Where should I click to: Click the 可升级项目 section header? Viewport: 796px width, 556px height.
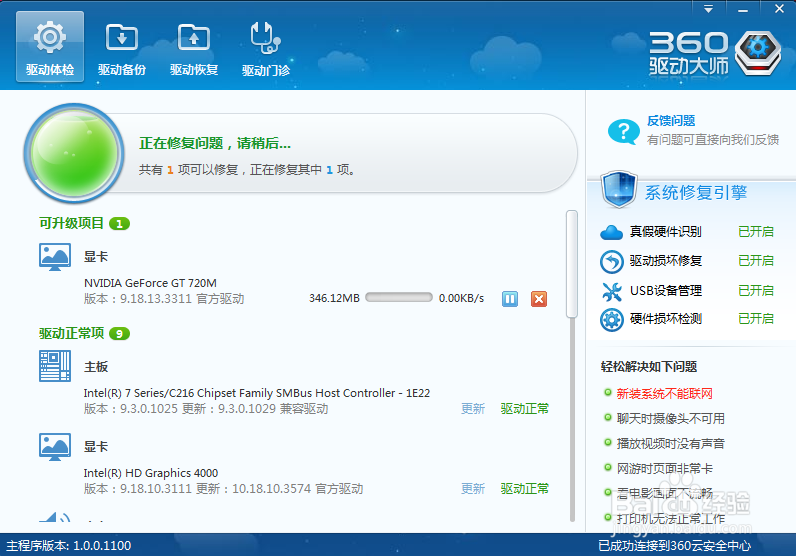(x=72, y=223)
